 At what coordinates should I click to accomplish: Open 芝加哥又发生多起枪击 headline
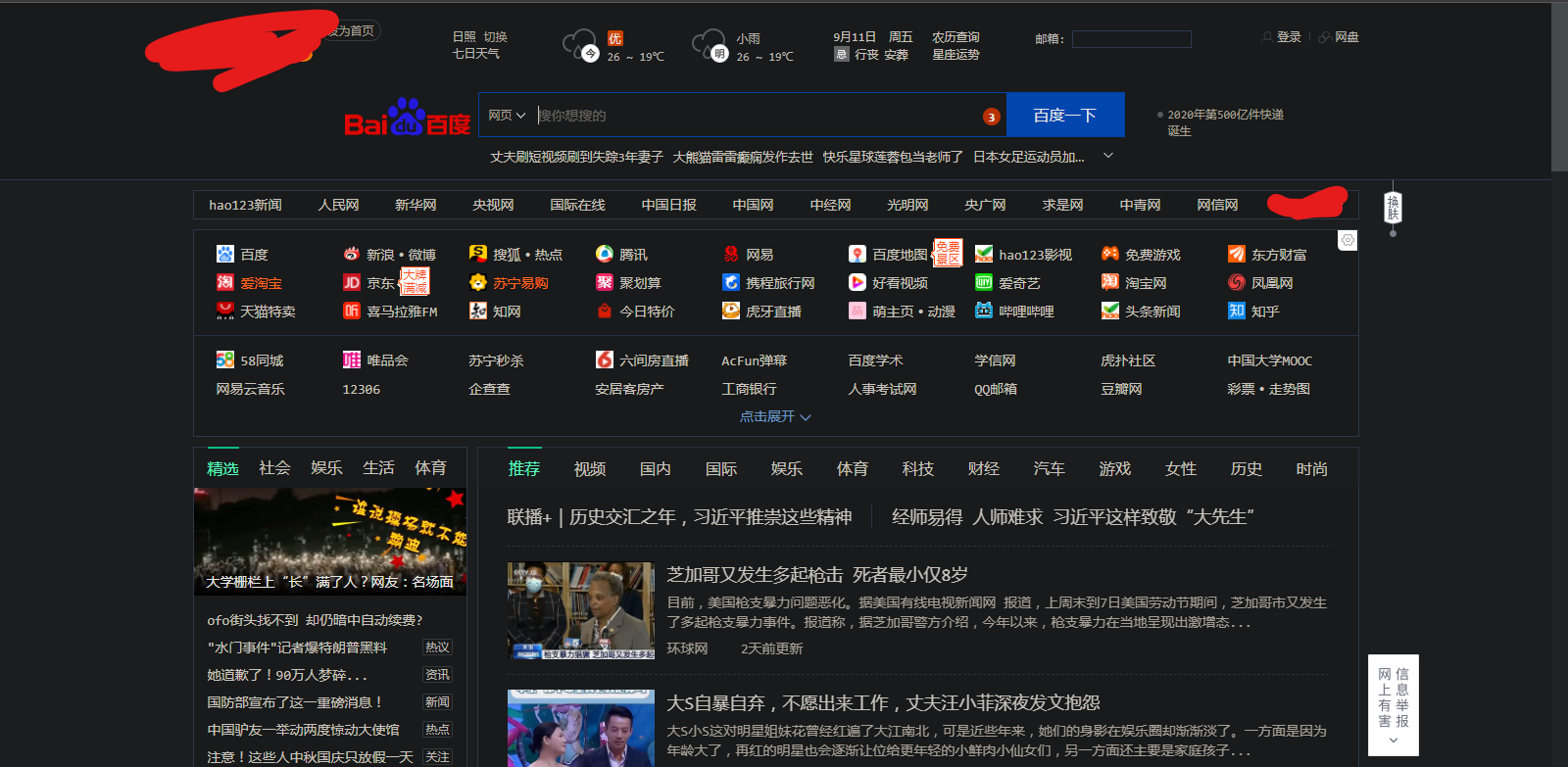(817, 575)
